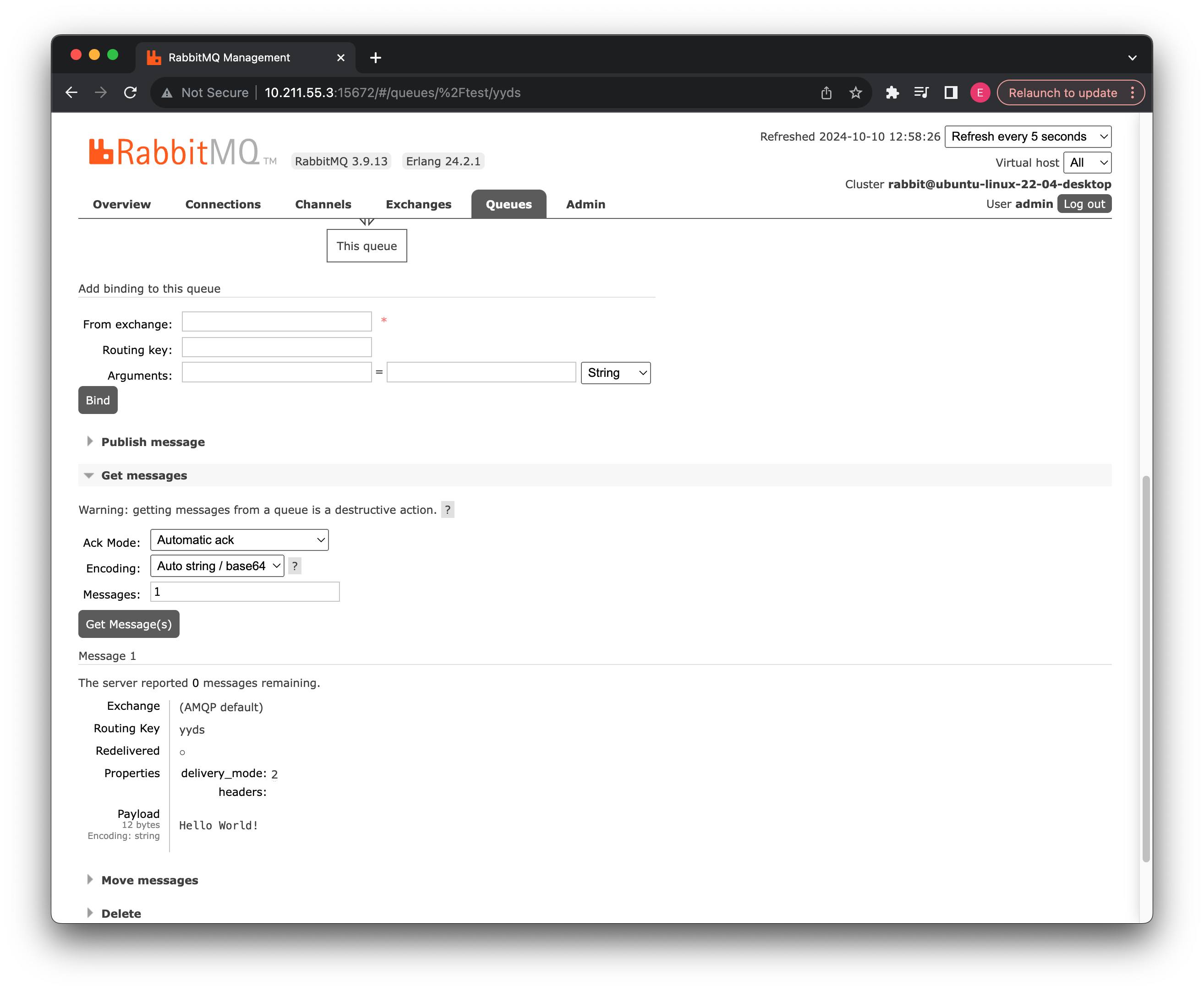The width and height of the screenshot is (1204, 991).
Task: Collapse the Get messages section
Action: pos(144,475)
